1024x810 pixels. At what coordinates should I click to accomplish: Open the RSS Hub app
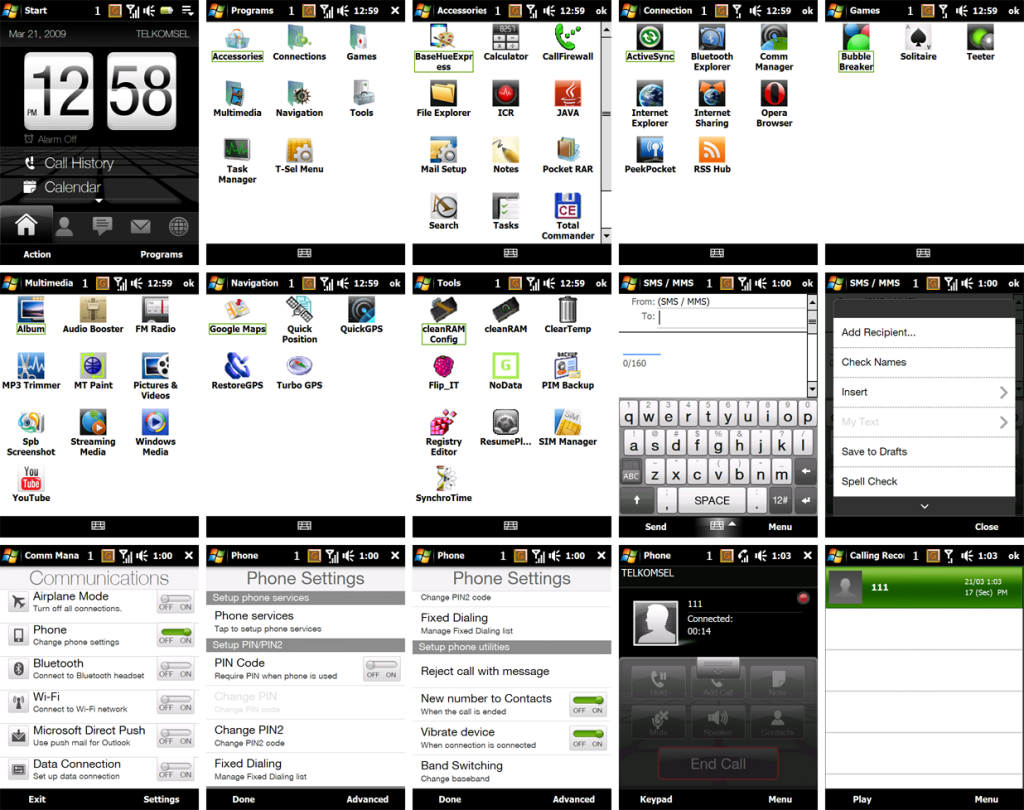point(712,155)
